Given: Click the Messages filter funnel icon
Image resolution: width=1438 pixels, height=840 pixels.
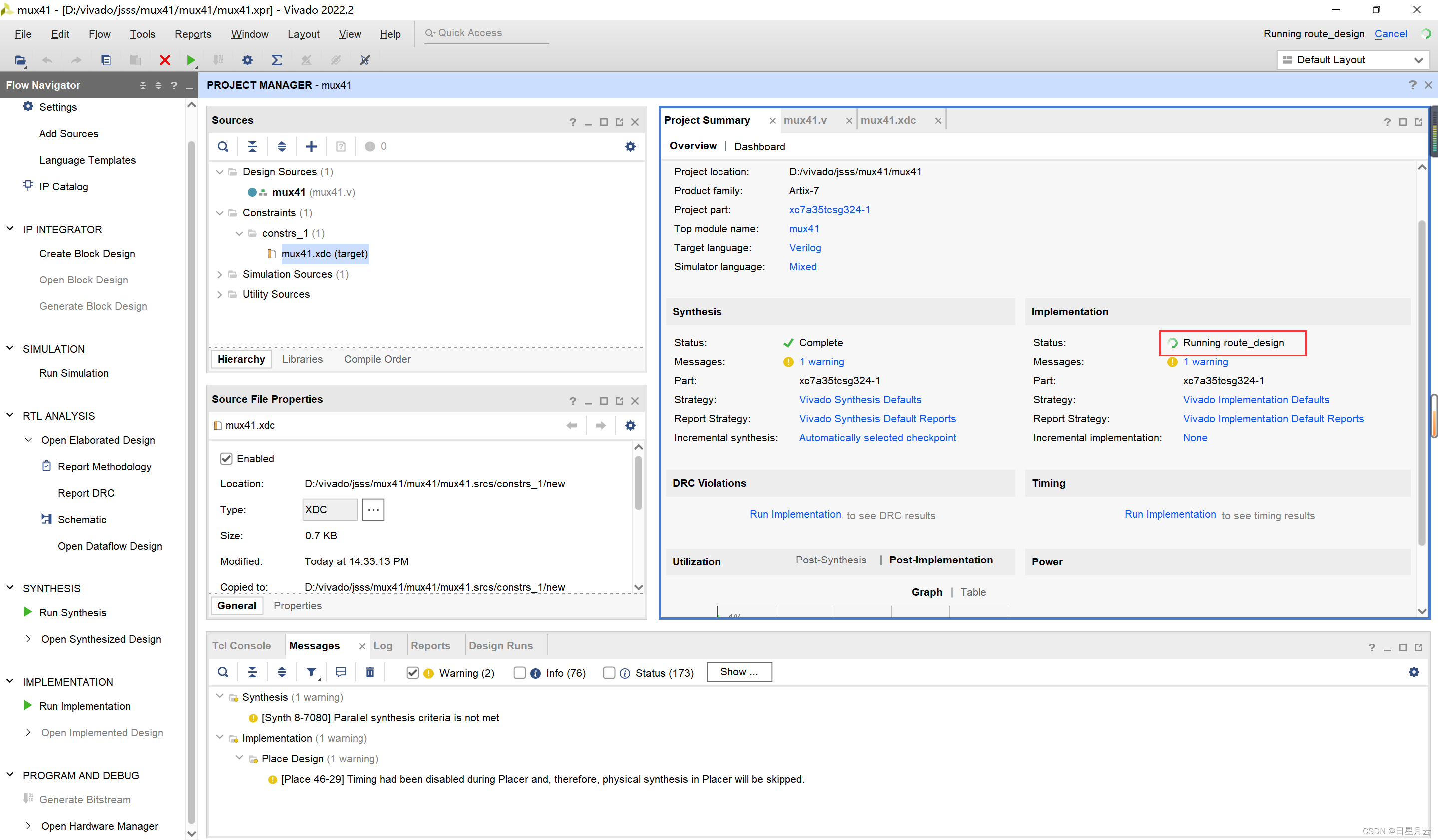Looking at the screenshot, I should tap(311, 672).
